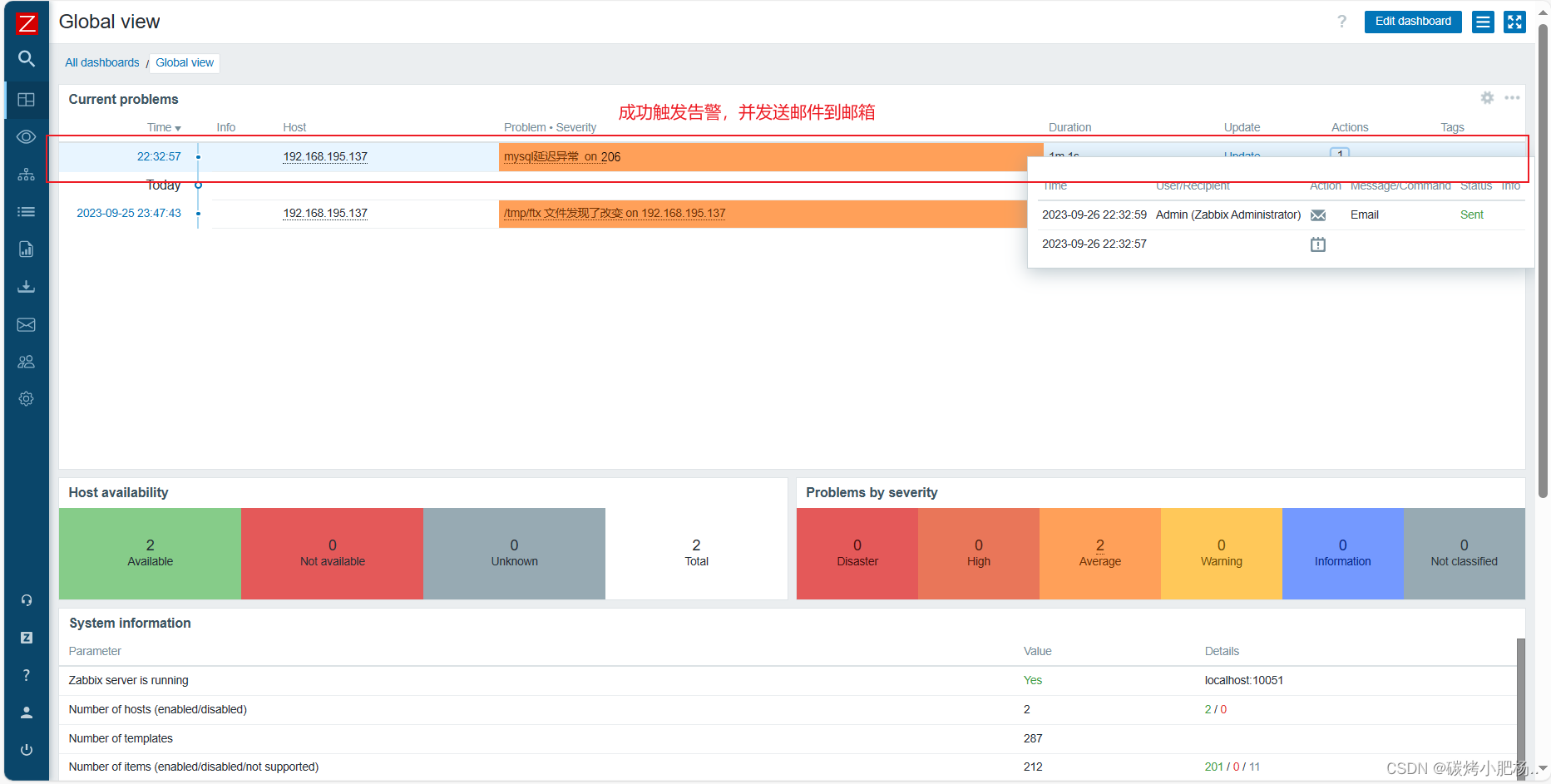Open the Monitoring eye icon
This screenshot has width=1551, height=784.
click(x=27, y=136)
